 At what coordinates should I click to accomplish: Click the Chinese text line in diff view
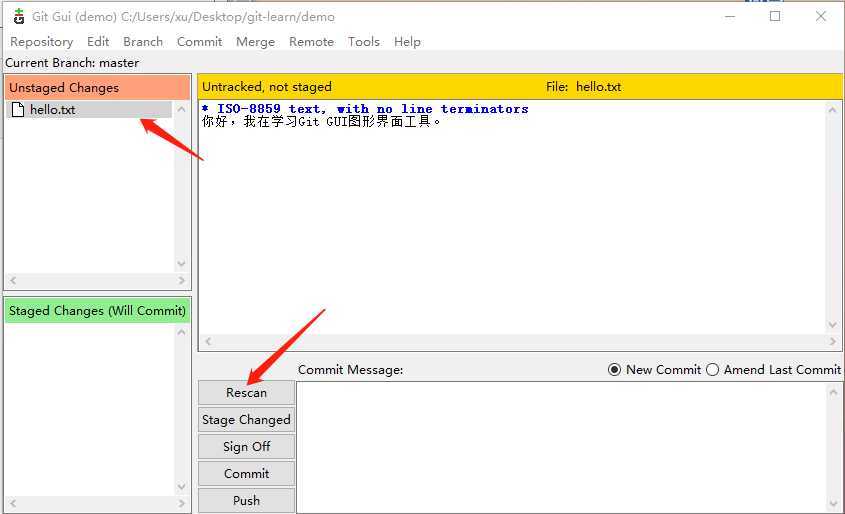click(321, 122)
